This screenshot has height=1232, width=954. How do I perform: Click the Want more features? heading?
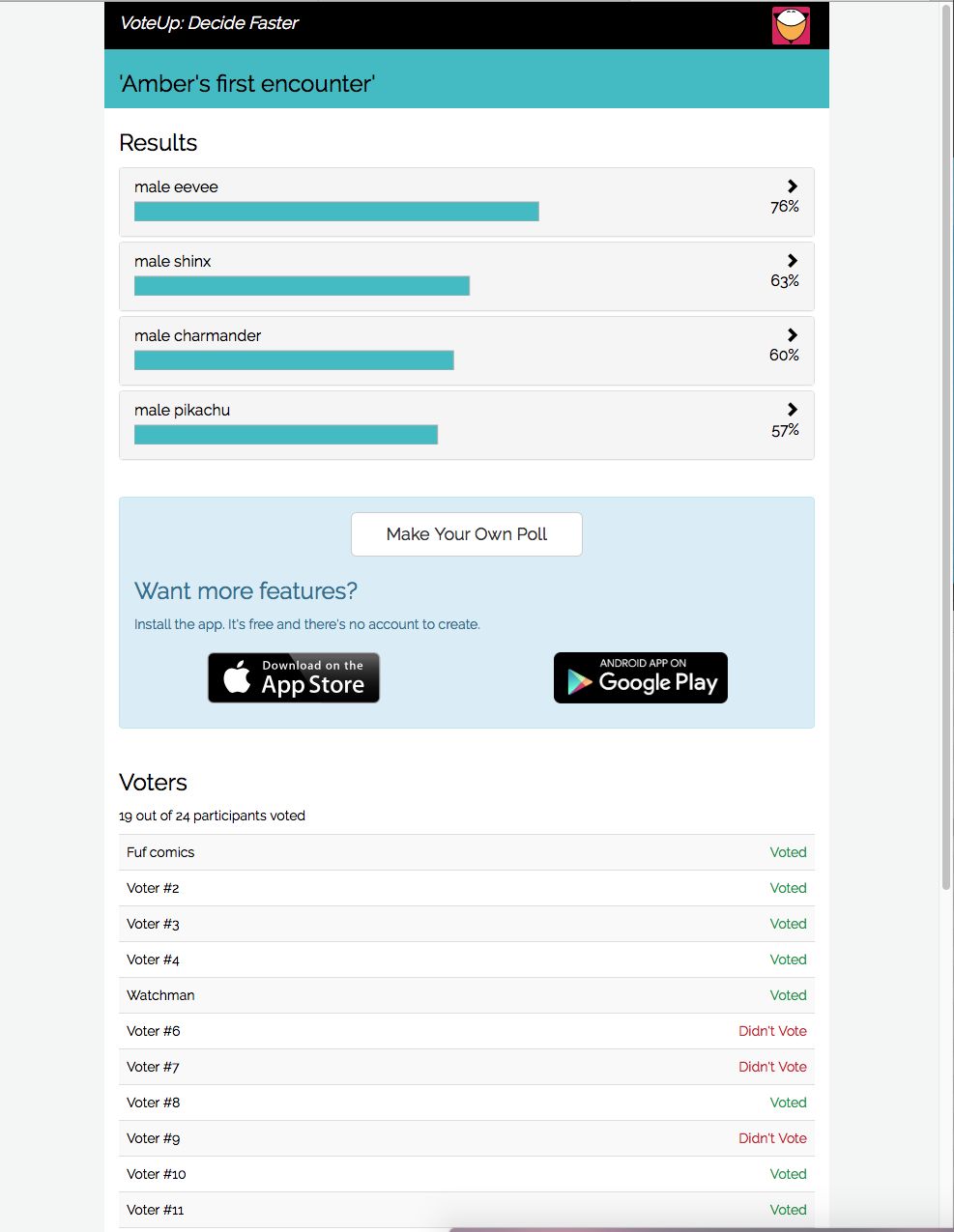[246, 591]
